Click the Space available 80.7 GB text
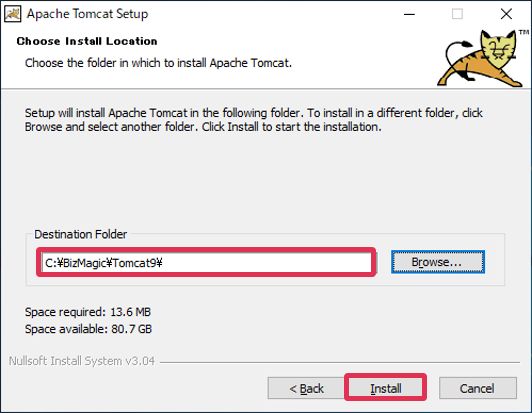The height and width of the screenshot is (413, 532). coord(88,329)
